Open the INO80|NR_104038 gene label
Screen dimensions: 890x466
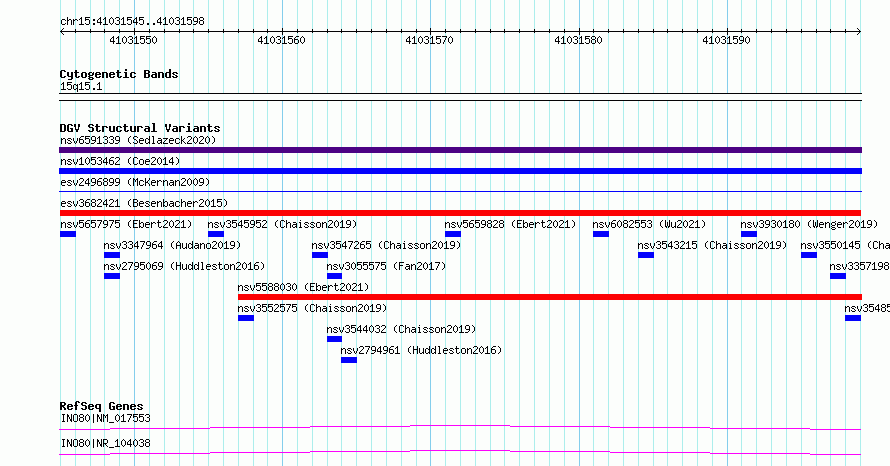coord(106,443)
